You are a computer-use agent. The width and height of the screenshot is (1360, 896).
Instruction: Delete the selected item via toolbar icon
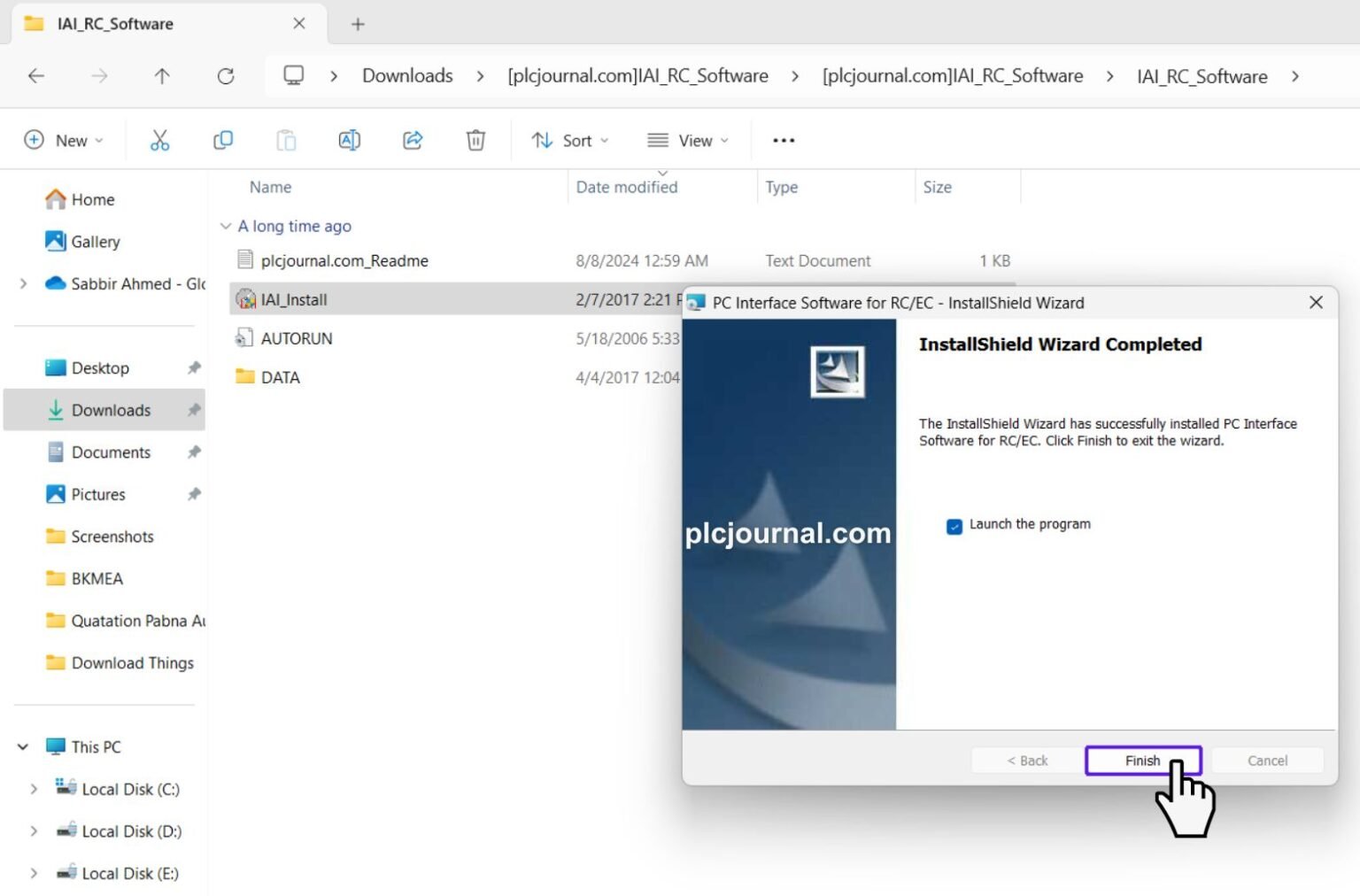(x=475, y=140)
